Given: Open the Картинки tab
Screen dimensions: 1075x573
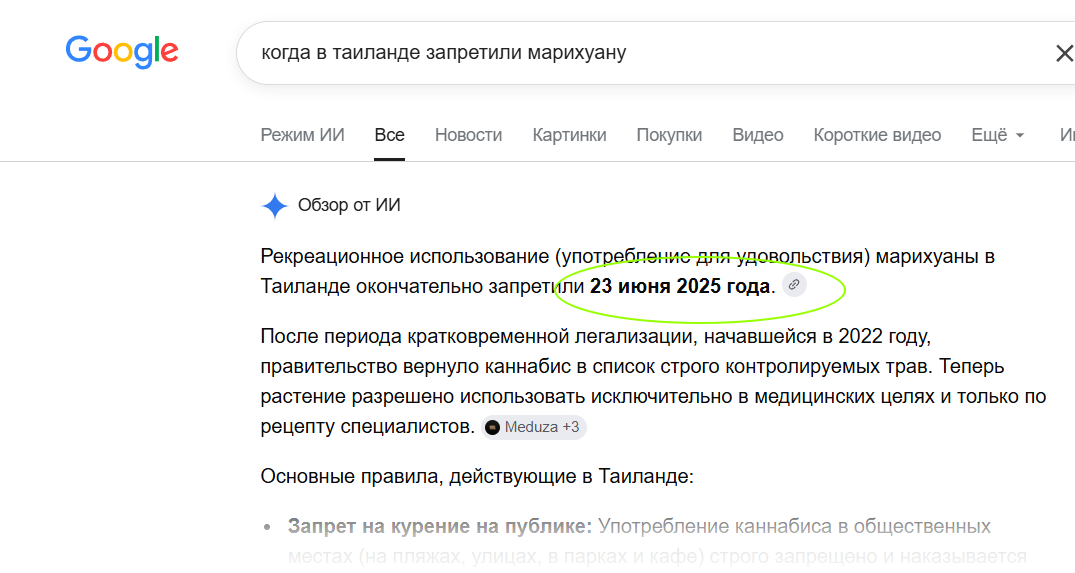Looking at the screenshot, I should [569, 135].
